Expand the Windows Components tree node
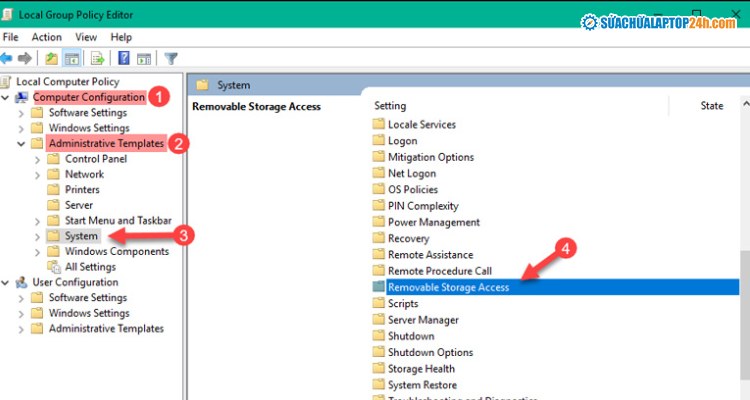This screenshot has height=400, width=750. coord(39,252)
